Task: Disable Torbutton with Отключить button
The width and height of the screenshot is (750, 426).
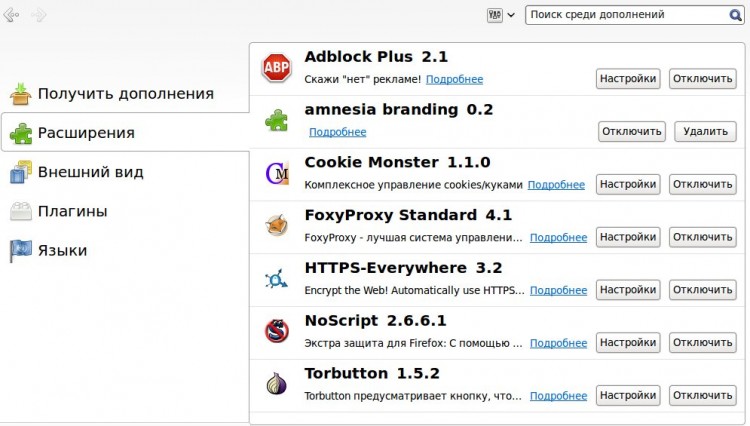Action: tap(702, 395)
